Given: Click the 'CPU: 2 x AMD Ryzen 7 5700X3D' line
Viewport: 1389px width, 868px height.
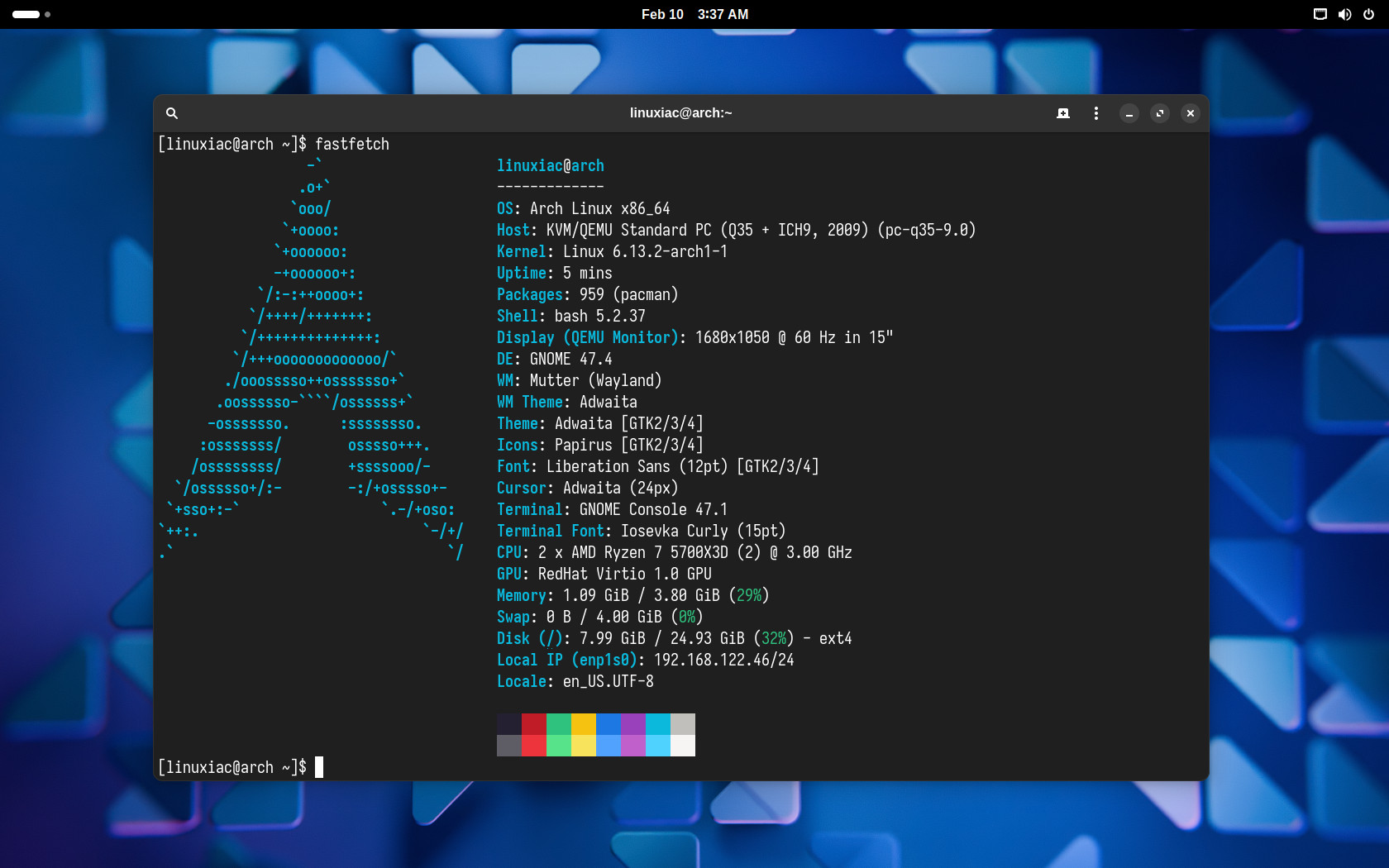Looking at the screenshot, I should click(675, 552).
